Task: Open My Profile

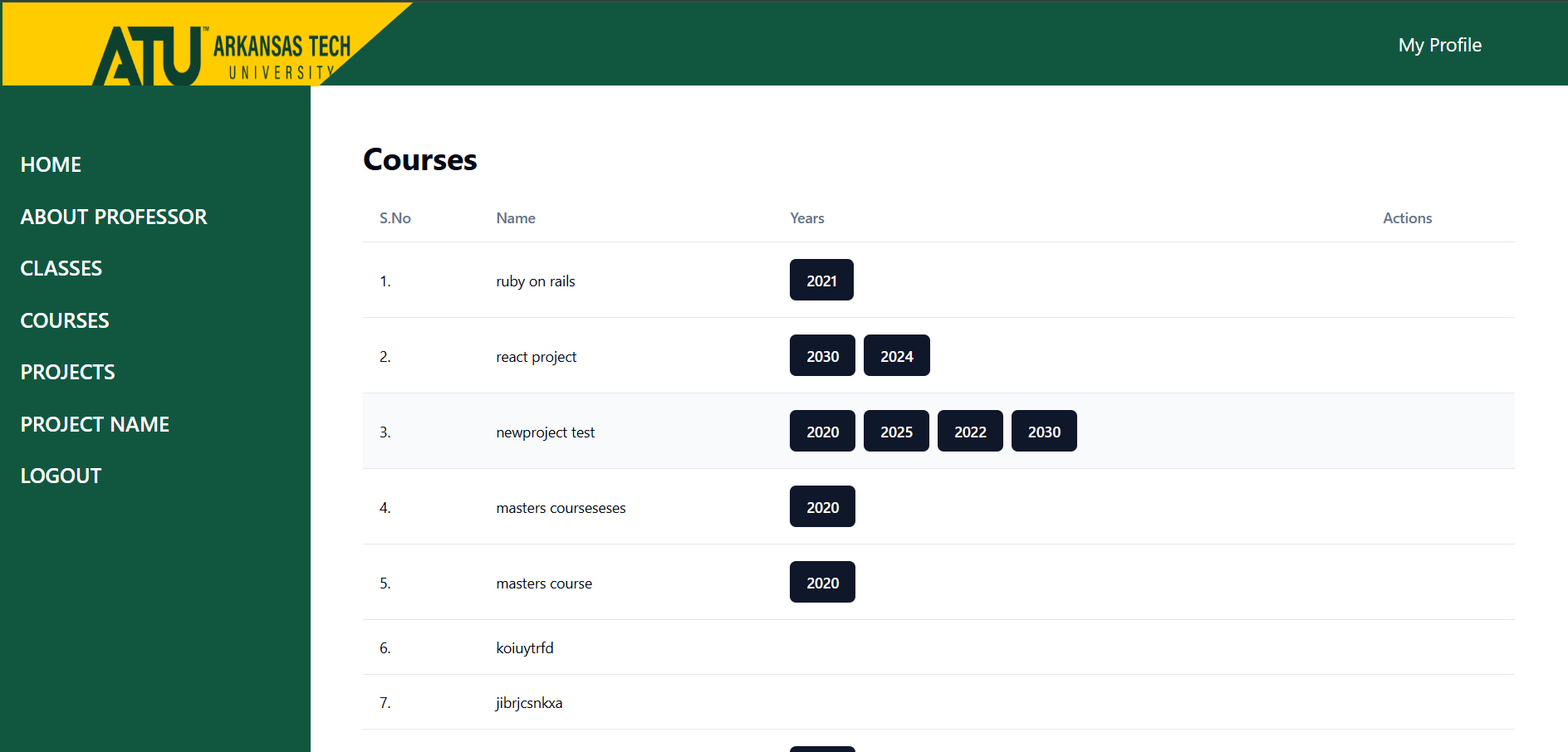Action: [1439, 45]
